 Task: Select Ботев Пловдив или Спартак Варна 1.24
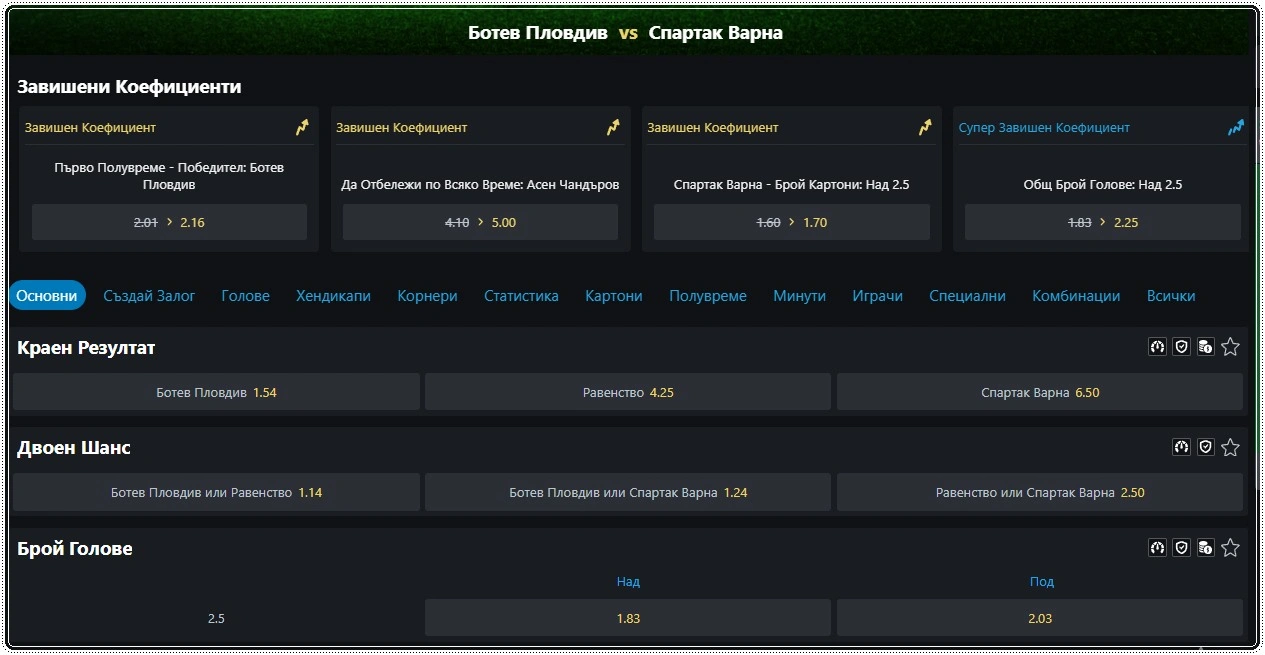628,492
